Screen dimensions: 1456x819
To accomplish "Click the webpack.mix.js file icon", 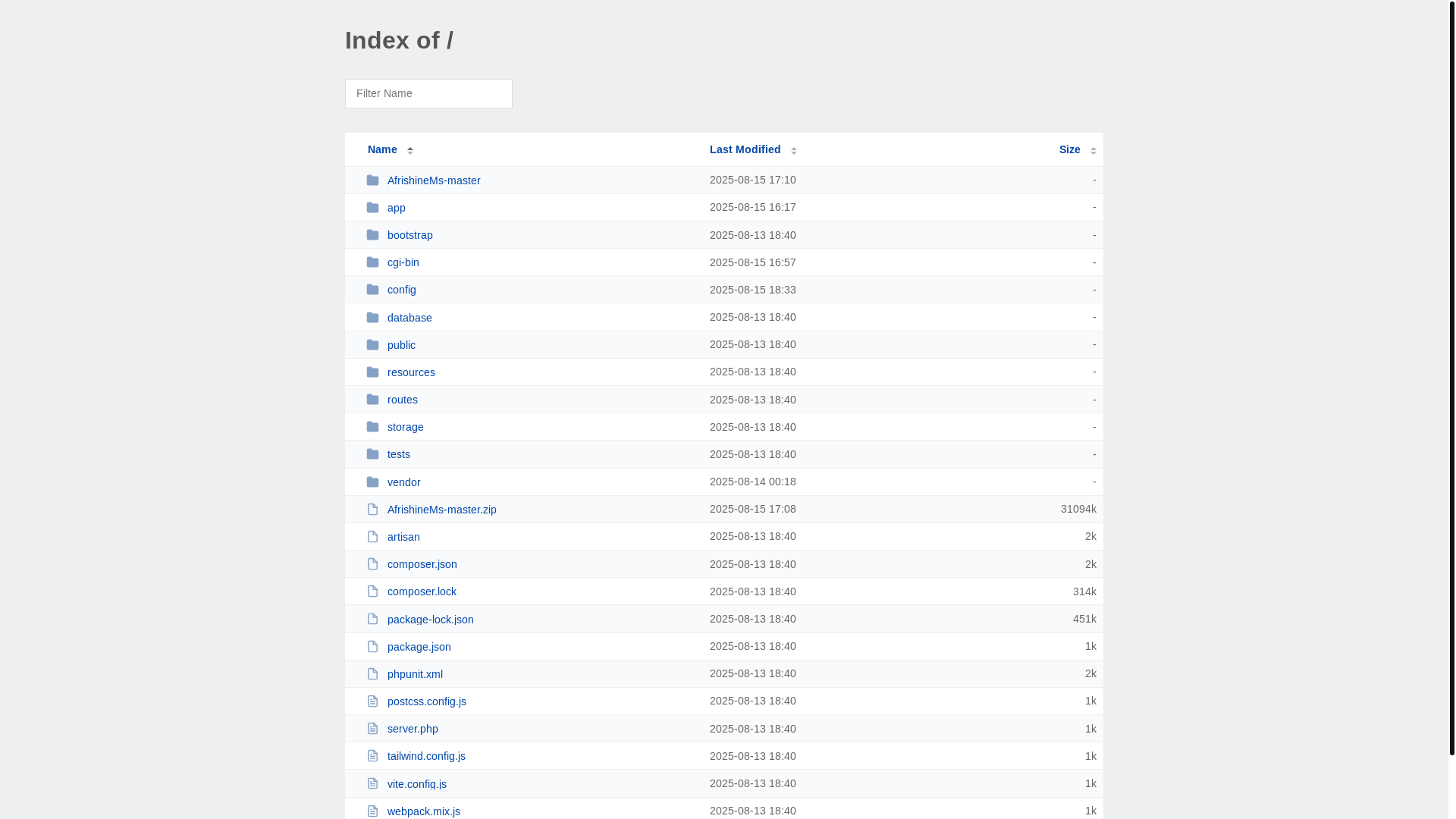I will point(372,811).
